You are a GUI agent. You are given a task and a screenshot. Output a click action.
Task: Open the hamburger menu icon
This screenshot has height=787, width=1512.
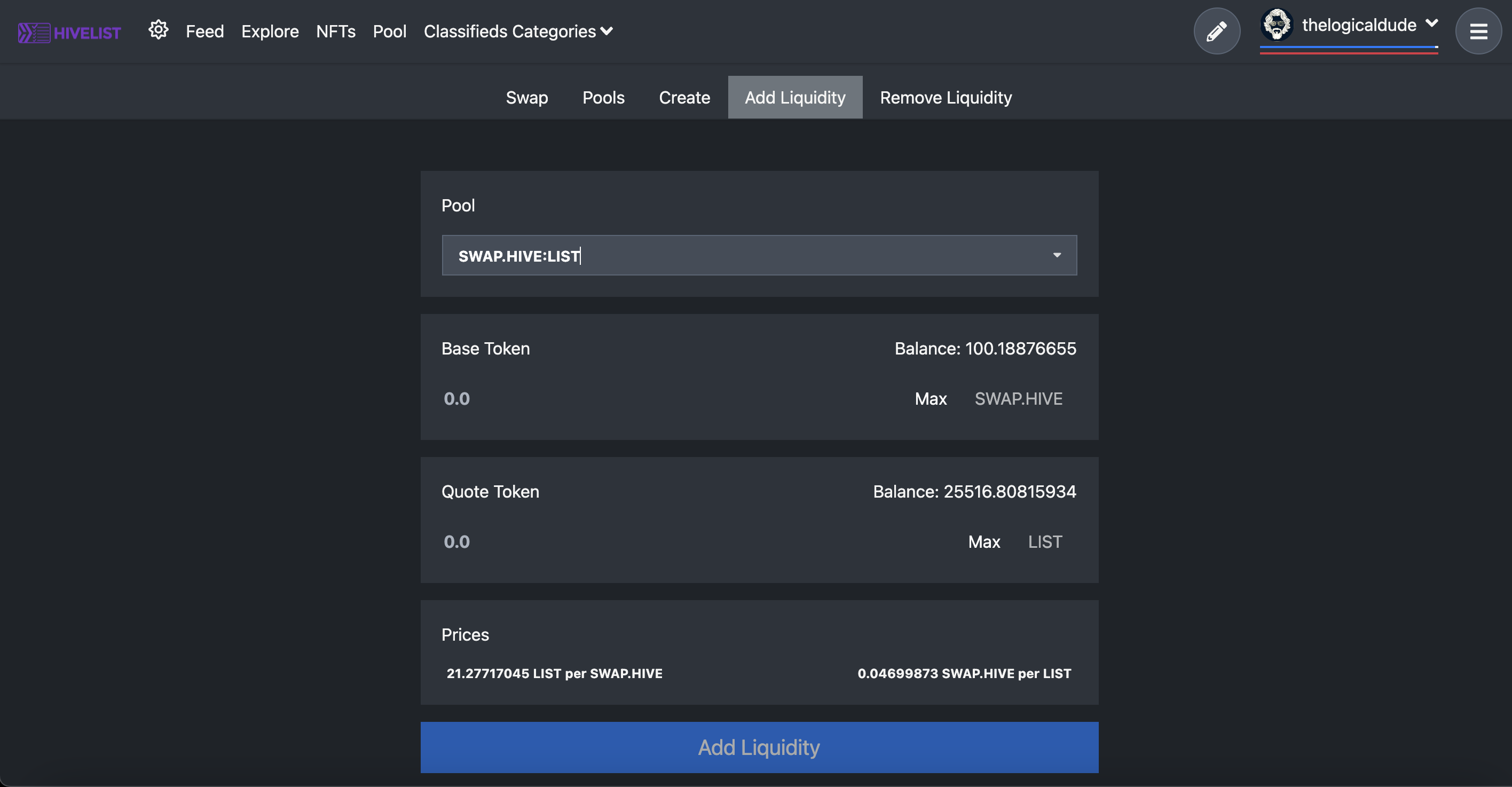point(1478,31)
